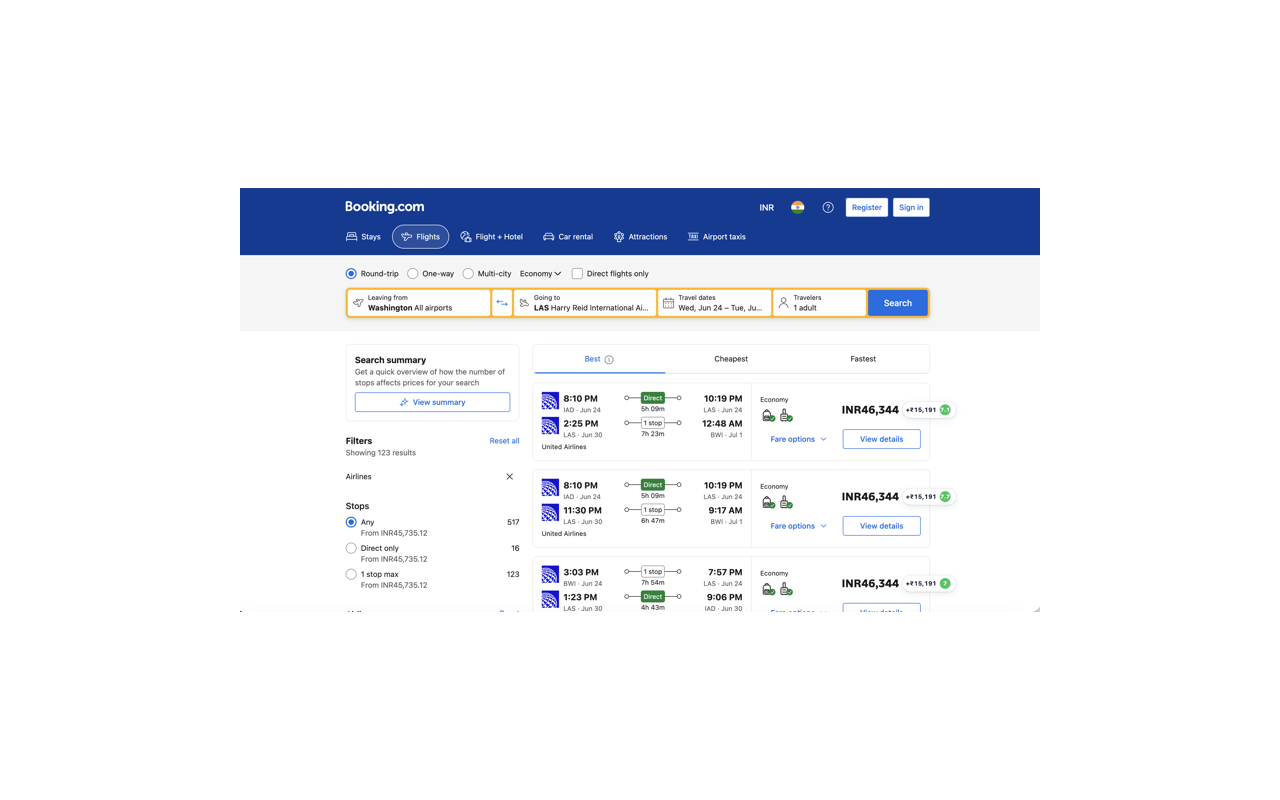Open the Attractions section

(640, 237)
